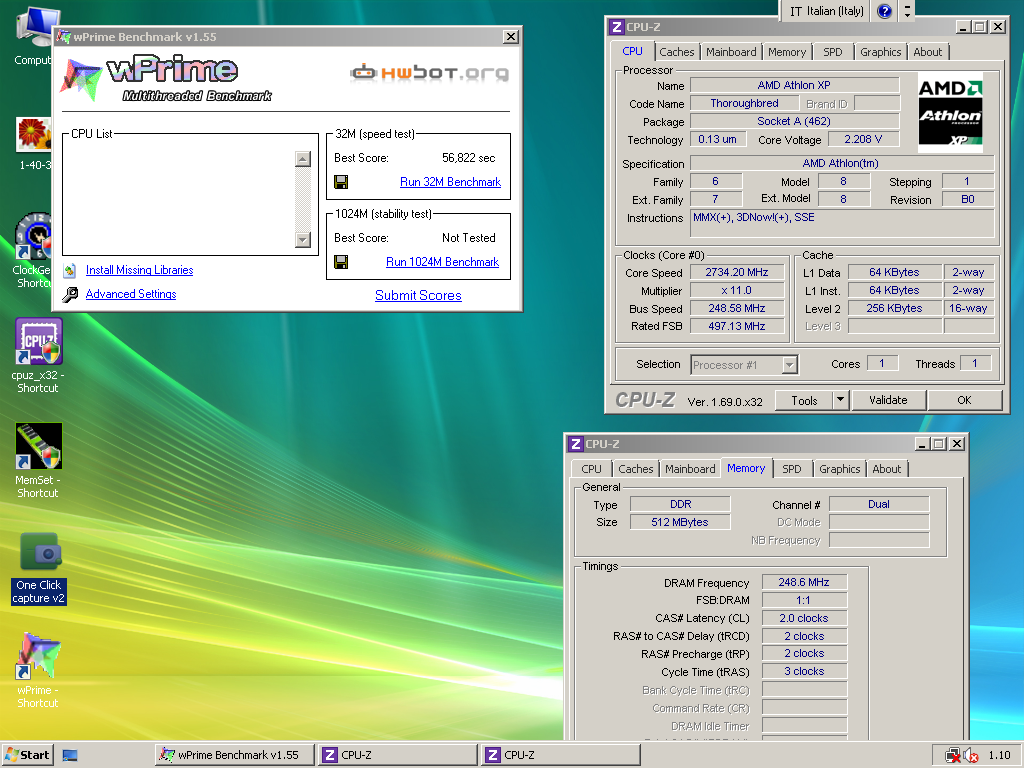Switch to Caches tab in top CPU-Z window
The image size is (1024, 768).
click(677, 52)
